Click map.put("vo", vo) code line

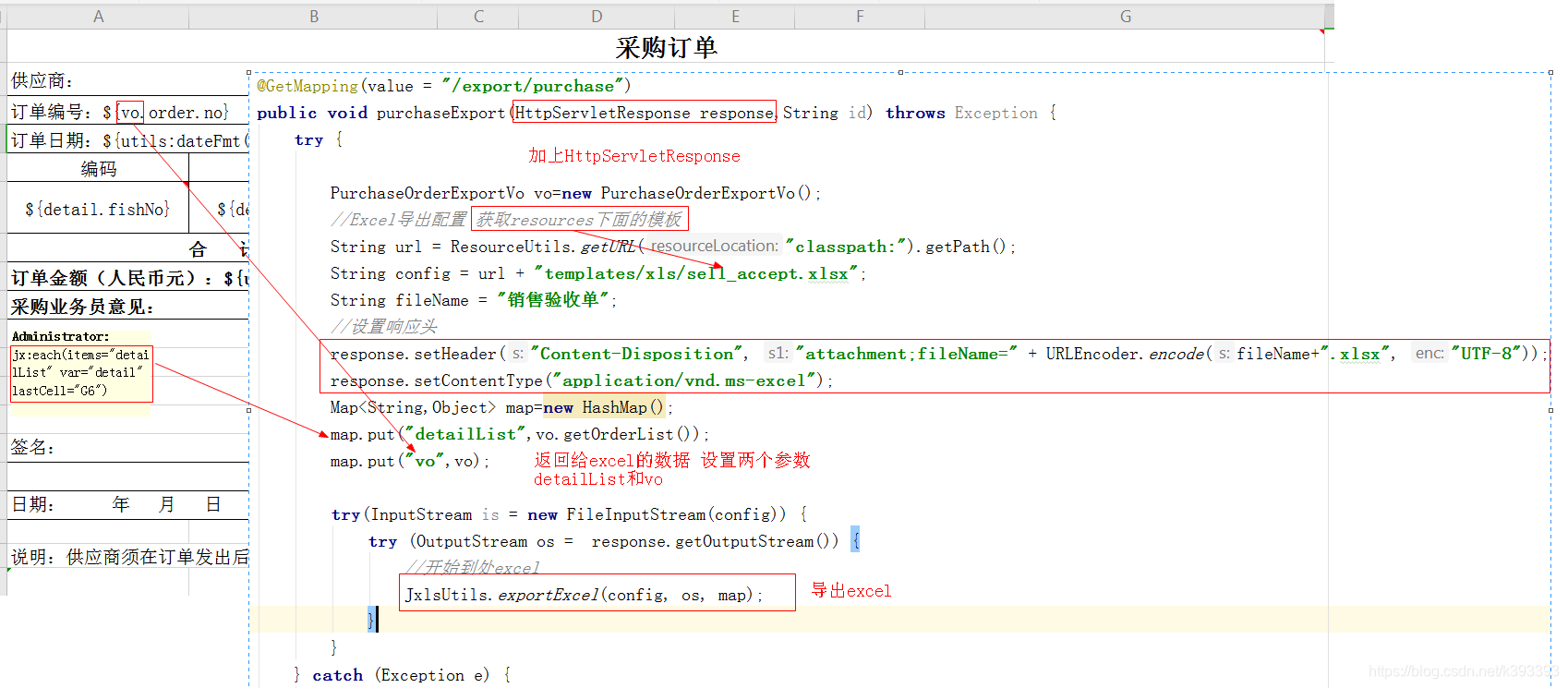point(410,461)
